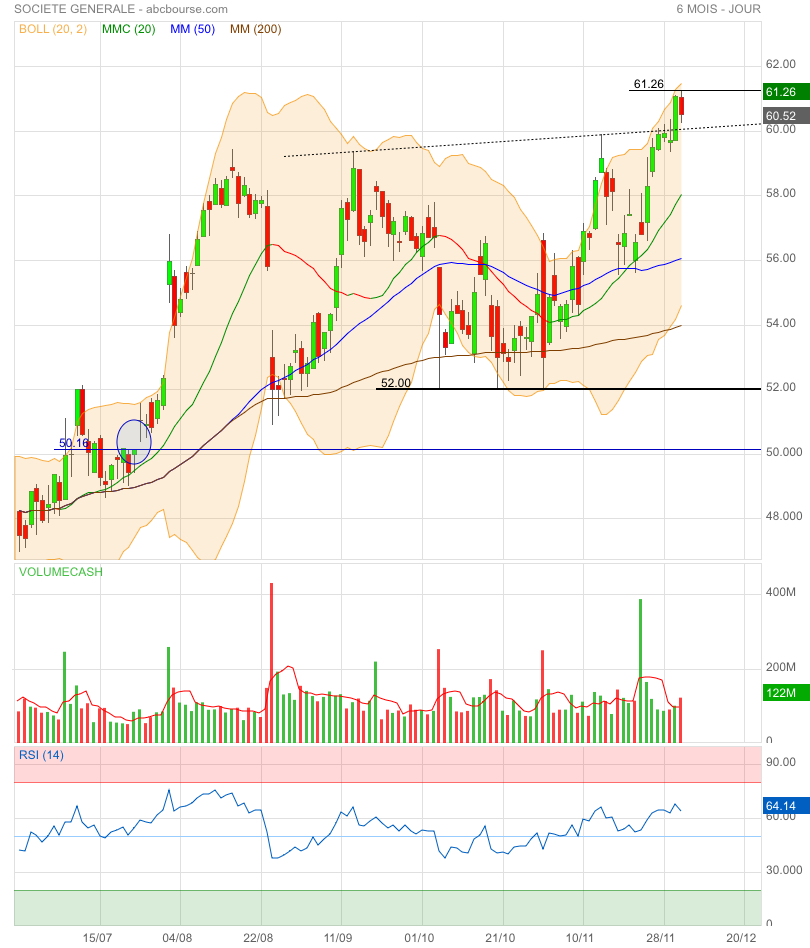Viewport: 810px width, 948px height.
Task: Select the MMC (20) legend label
Action: [129, 29]
